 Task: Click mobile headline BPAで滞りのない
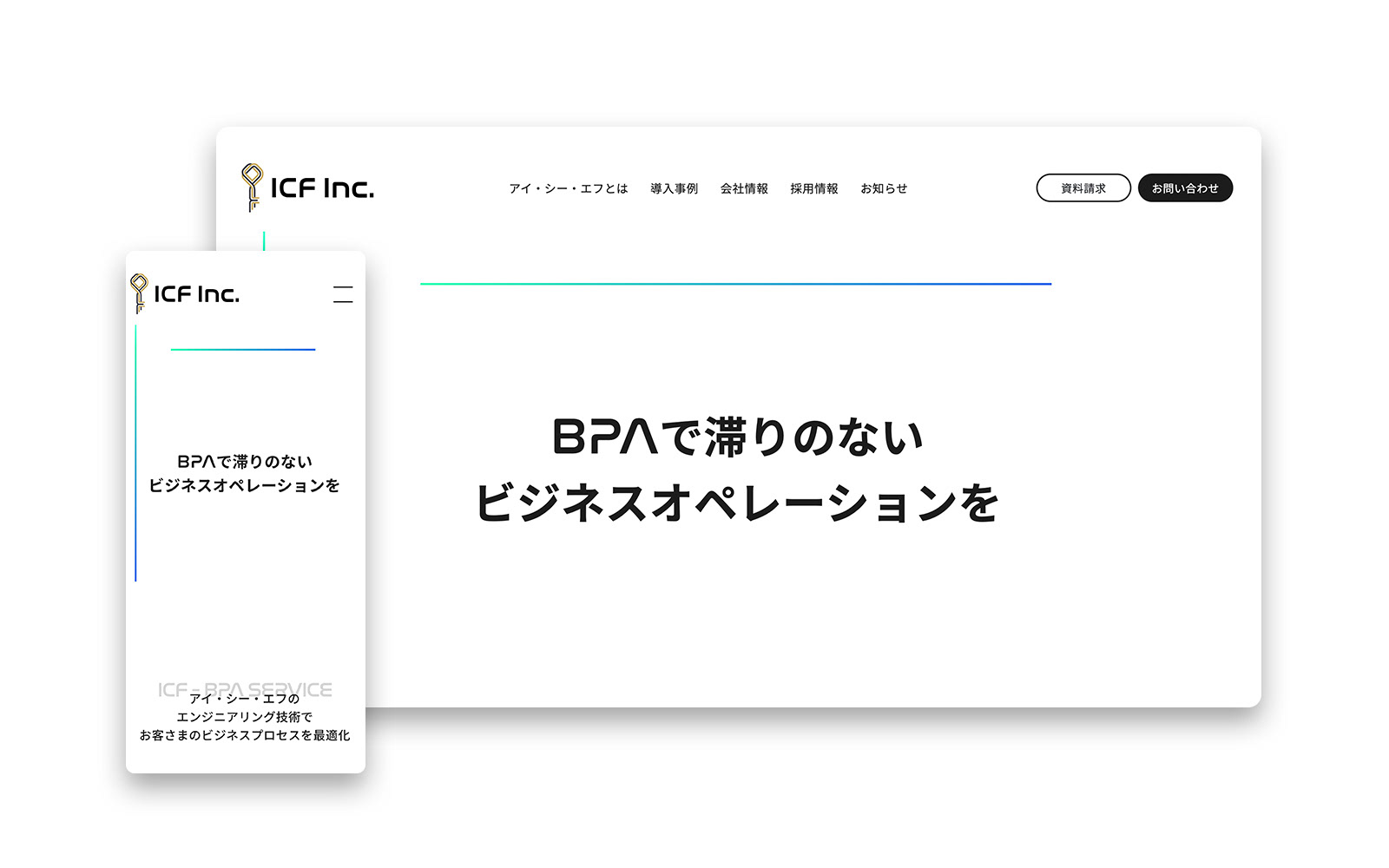tap(245, 461)
